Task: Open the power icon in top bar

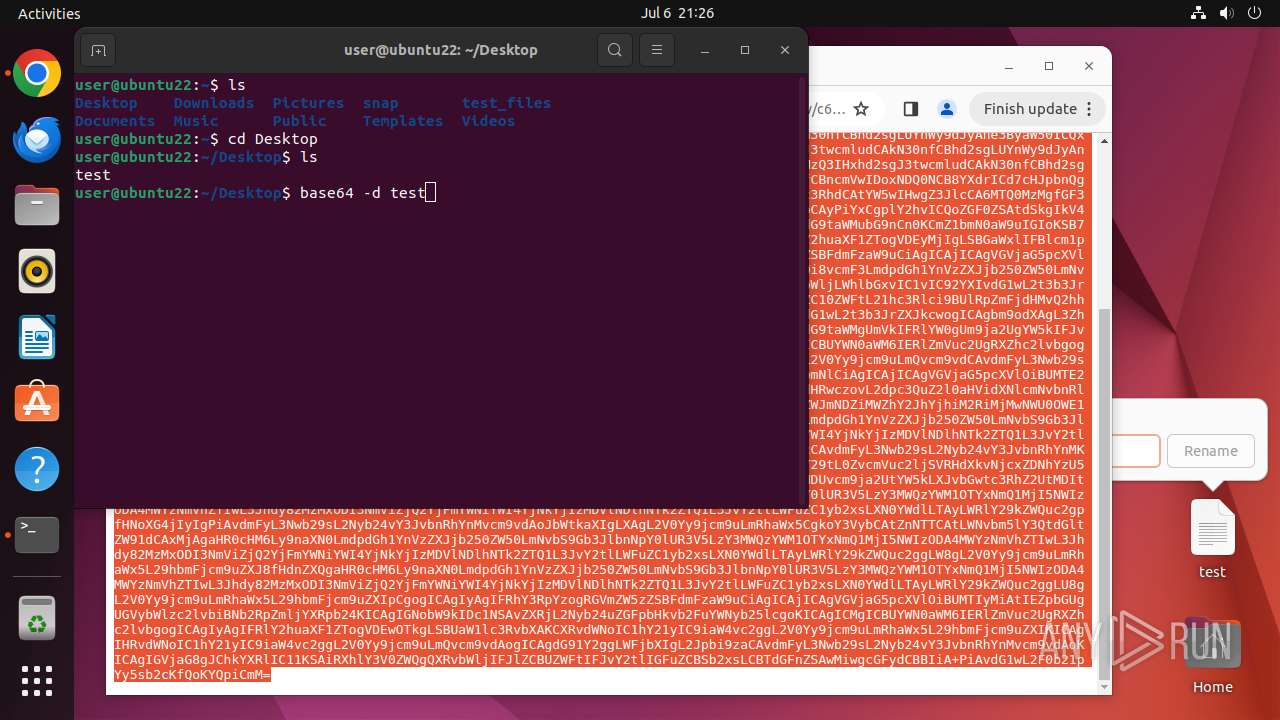Action: click(1254, 13)
